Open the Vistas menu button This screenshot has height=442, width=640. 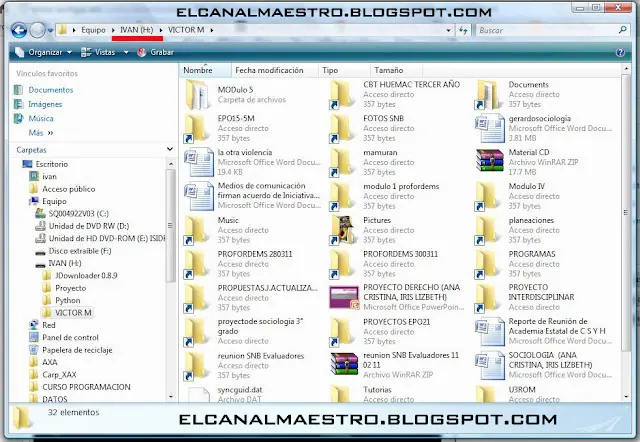pyautogui.click(x=98, y=52)
